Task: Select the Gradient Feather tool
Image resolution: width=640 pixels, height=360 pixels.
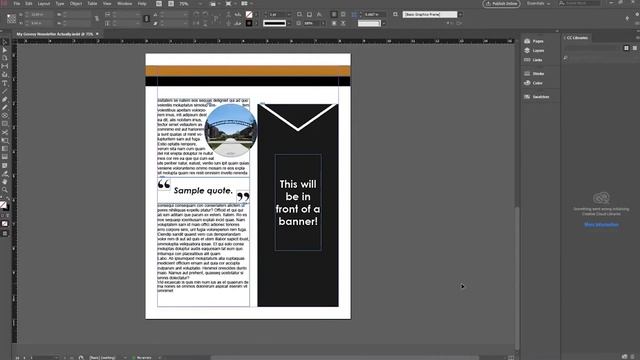Action: [4, 157]
